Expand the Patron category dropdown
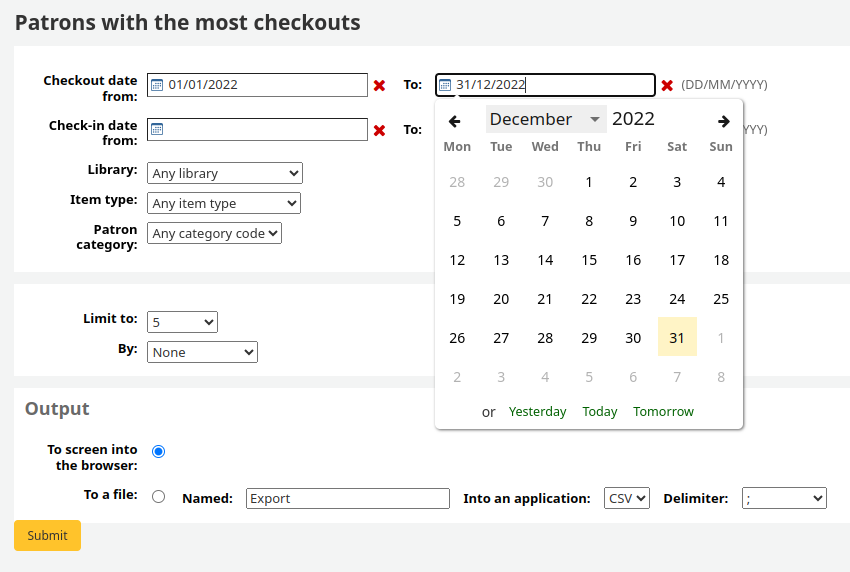Screen dimensions: 850x572 click(214, 233)
